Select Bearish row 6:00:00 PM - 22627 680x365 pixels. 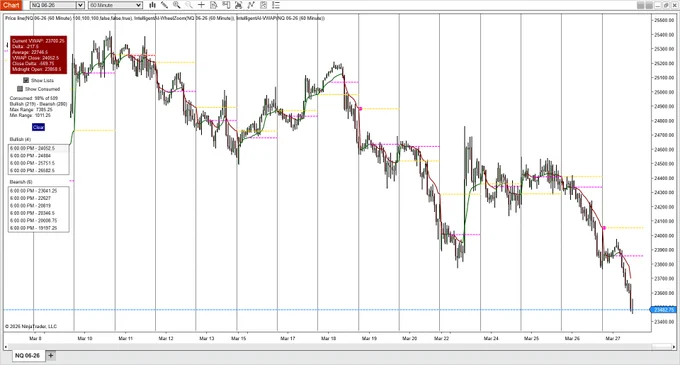[x=38, y=198]
